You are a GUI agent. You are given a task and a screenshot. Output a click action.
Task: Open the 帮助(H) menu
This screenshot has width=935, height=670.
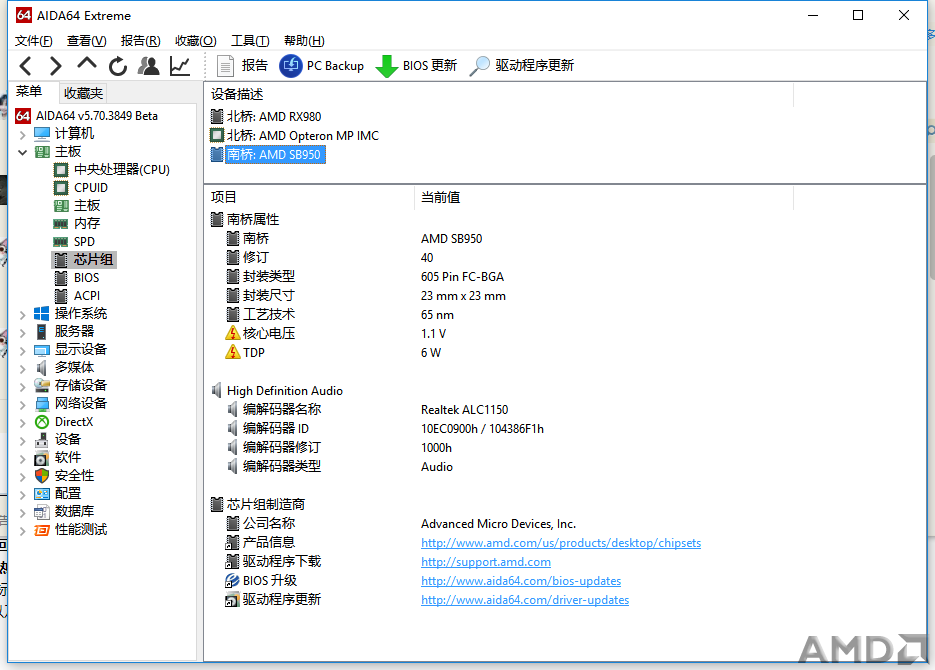coord(304,41)
